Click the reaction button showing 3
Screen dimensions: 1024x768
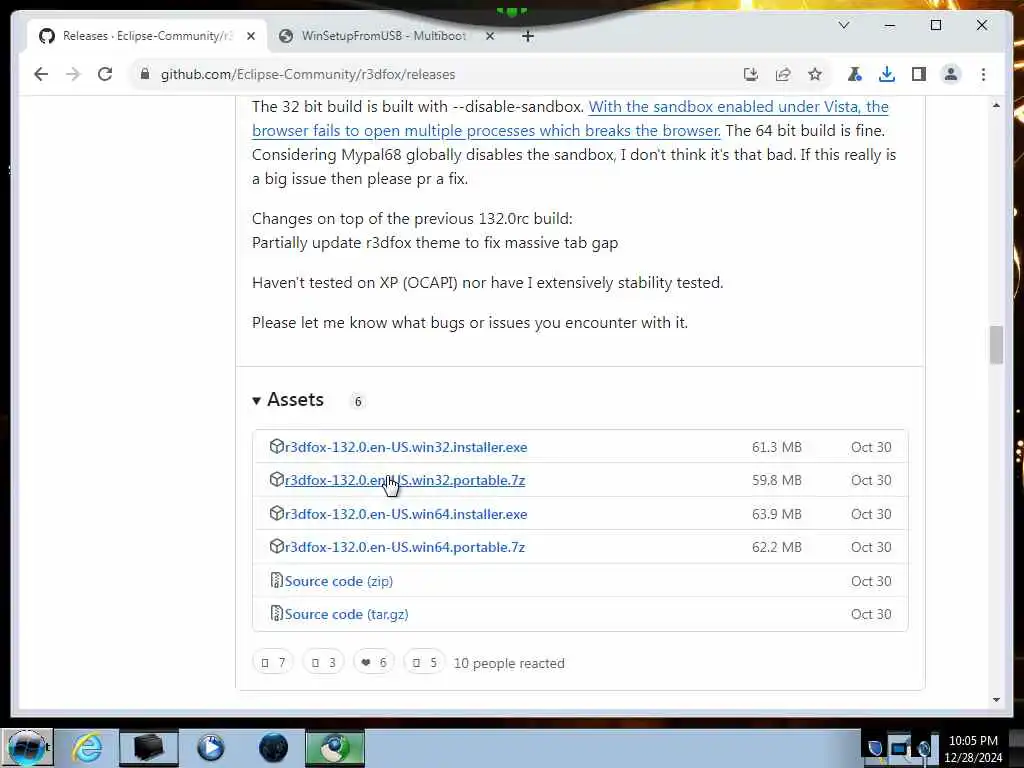coord(323,663)
